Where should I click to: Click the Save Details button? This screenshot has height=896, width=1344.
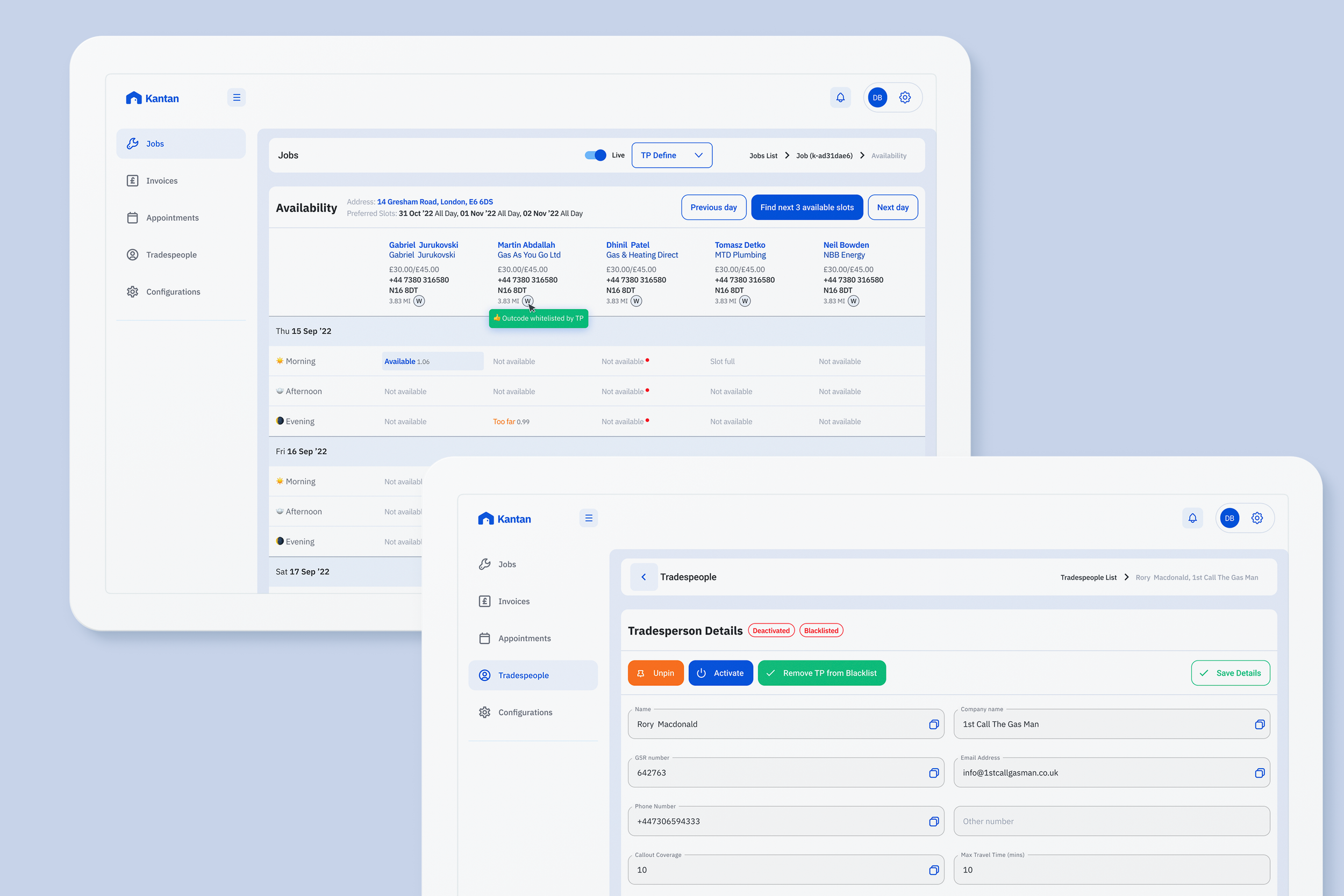point(1230,673)
